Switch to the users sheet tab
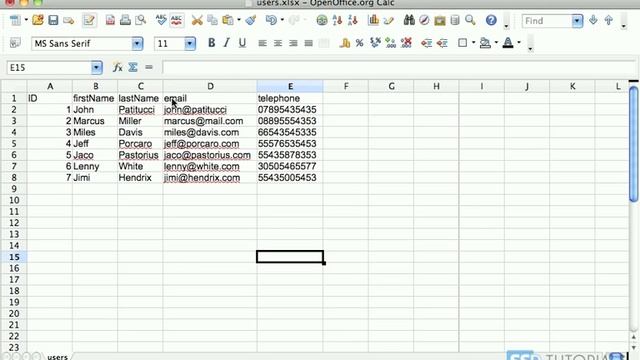Image resolution: width=640 pixels, height=360 pixels. (x=58, y=356)
